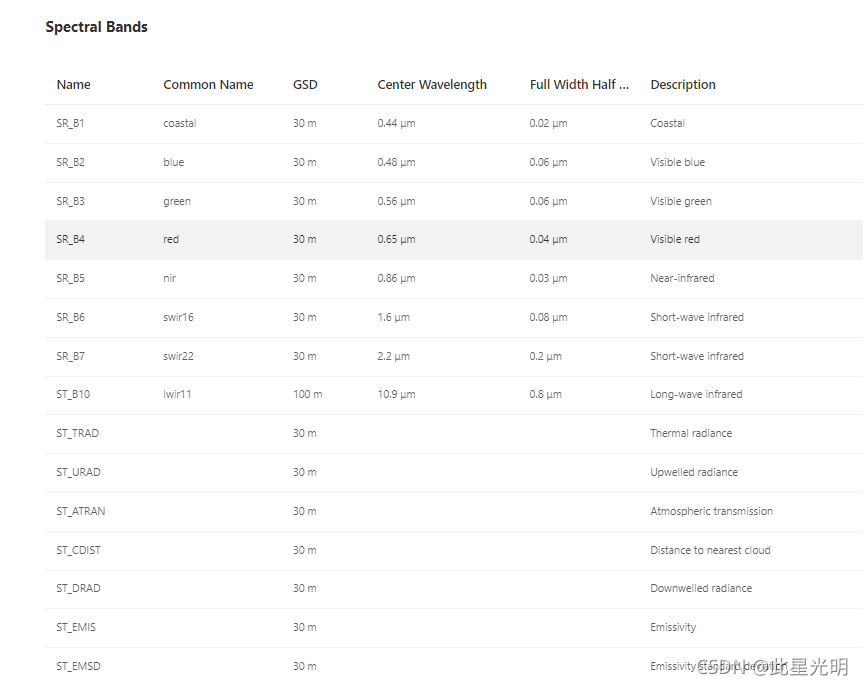Image resolution: width=863 pixels, height=685 pixels.
Task: Click the truncated Full Width Half column header
Action: [579, 85]
